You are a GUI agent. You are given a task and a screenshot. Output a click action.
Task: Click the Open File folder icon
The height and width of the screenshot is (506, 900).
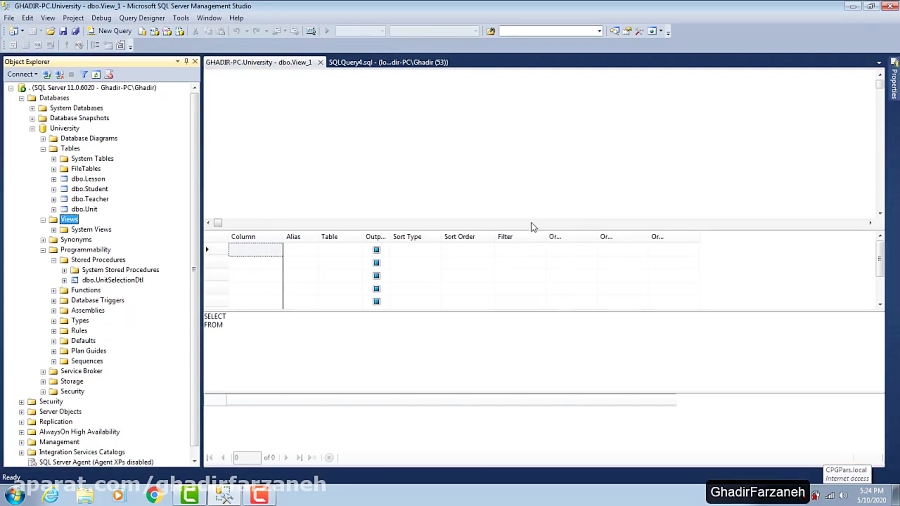coord(50,31)
